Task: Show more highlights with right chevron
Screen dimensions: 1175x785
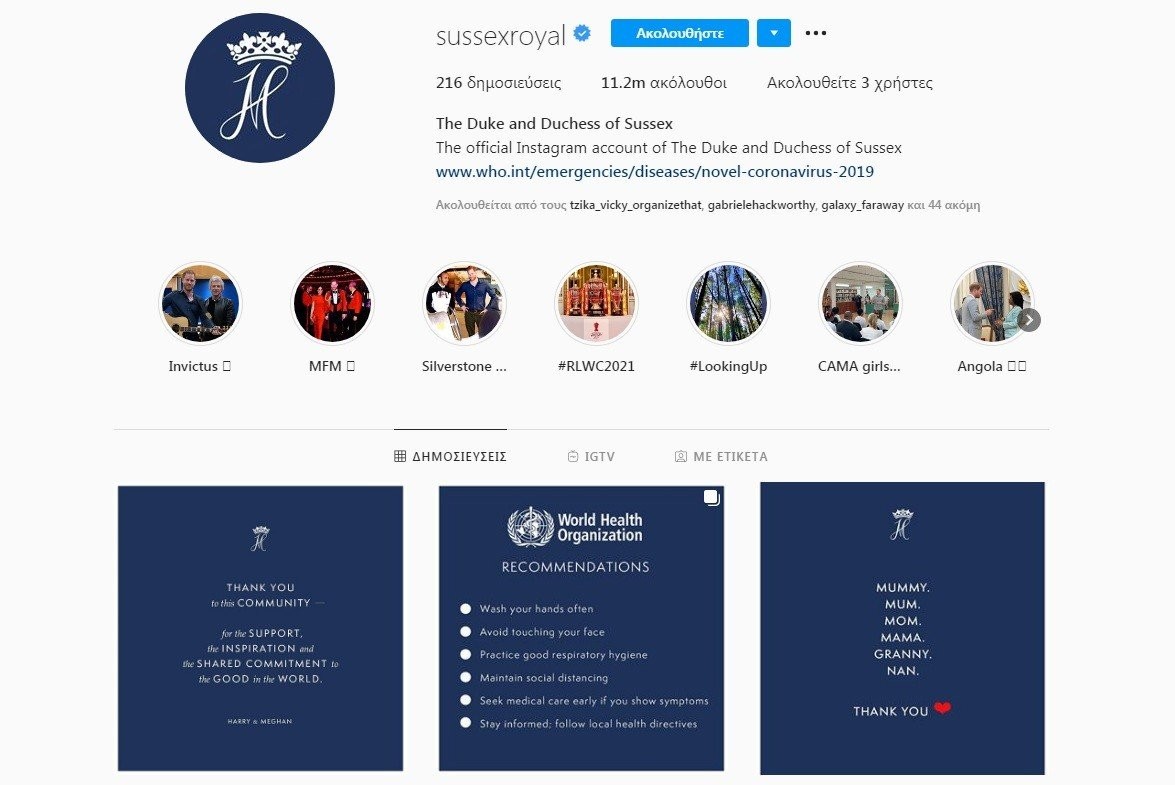Action: click(1029, 320)
